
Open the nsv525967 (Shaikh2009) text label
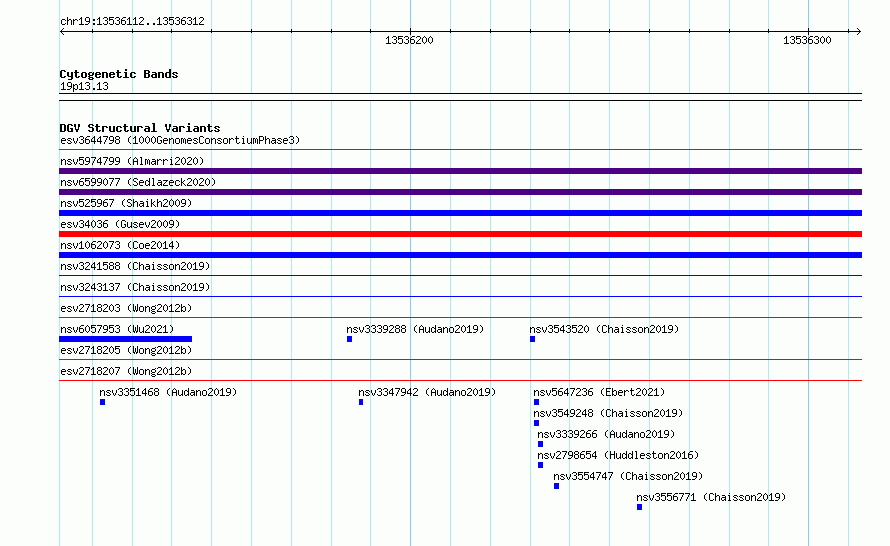pyautogui.click(x=126, y=203)
